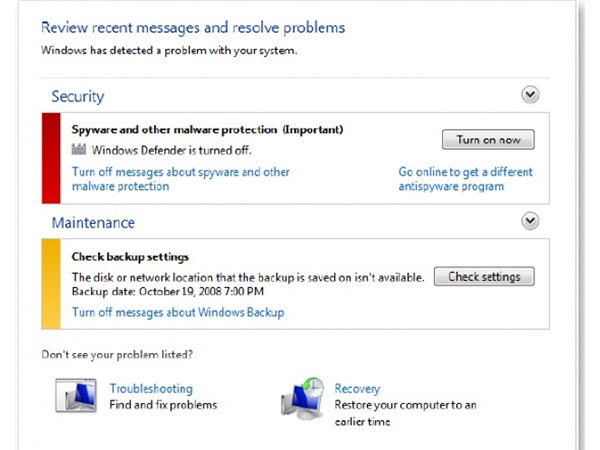
Task: Go online to get a different antispyware program
Action: tap(465, 179)
